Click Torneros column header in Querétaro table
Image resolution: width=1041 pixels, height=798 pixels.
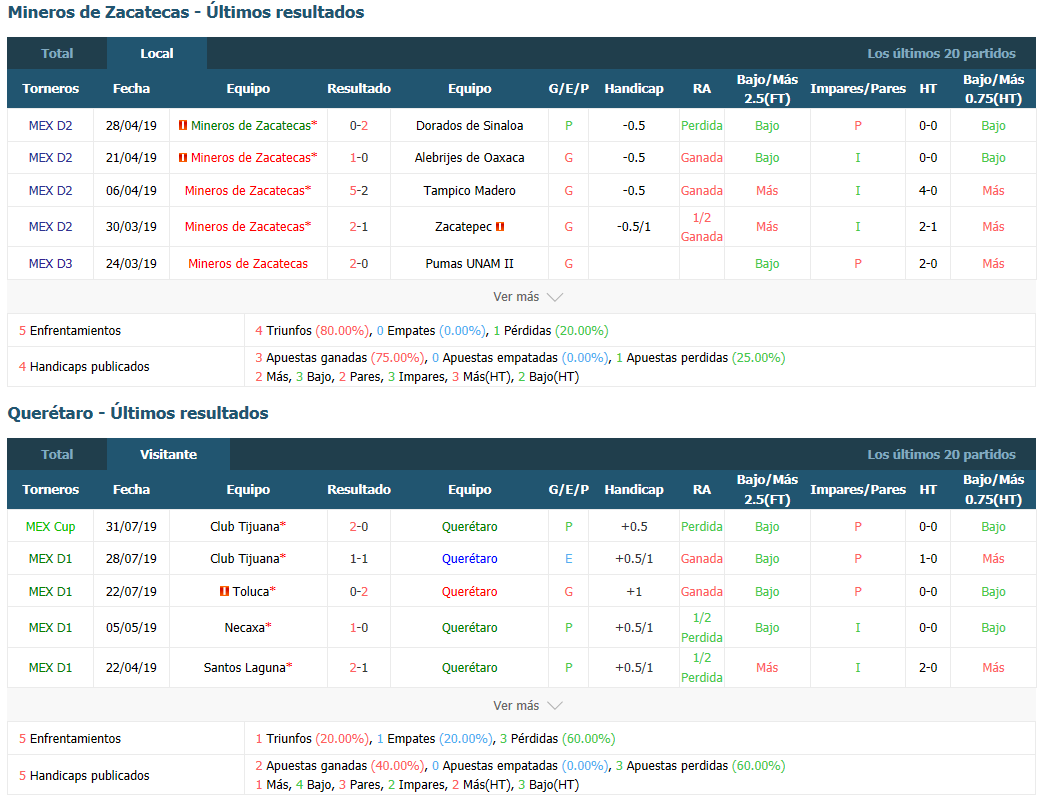pyautogui.click(x=50, y=490)
